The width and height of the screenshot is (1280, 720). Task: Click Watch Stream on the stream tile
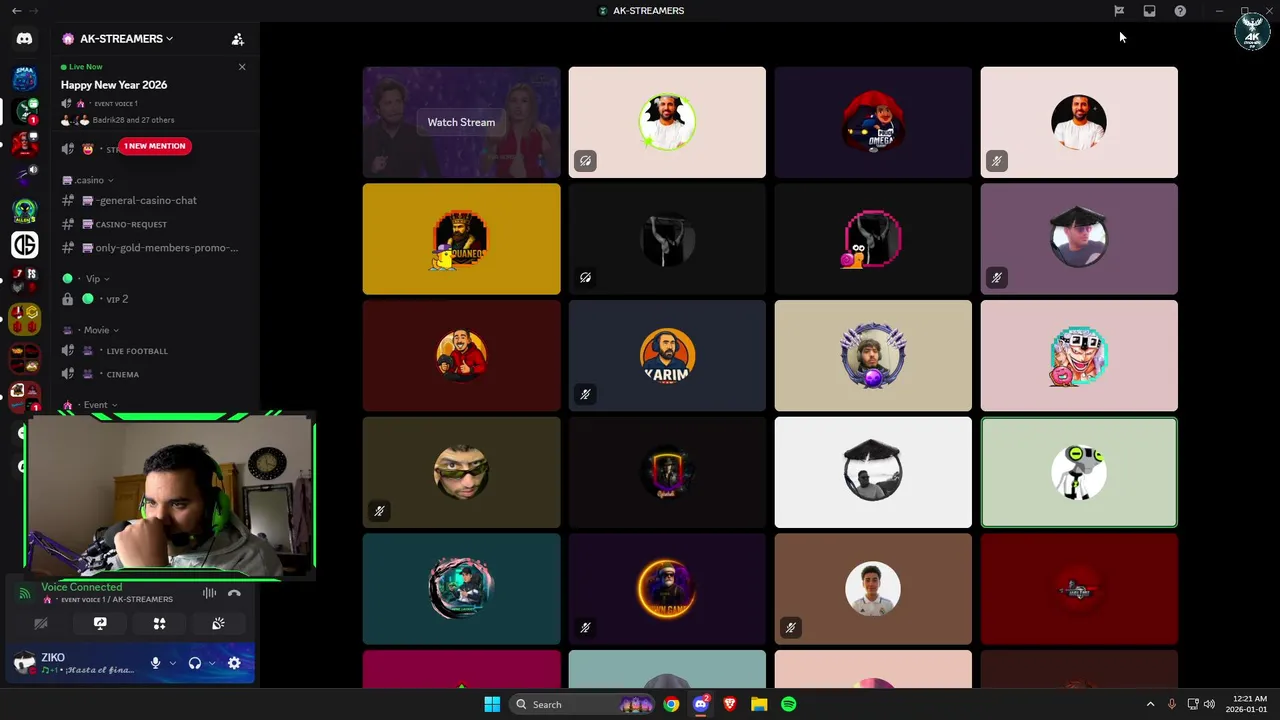click(x=461, y=122)
